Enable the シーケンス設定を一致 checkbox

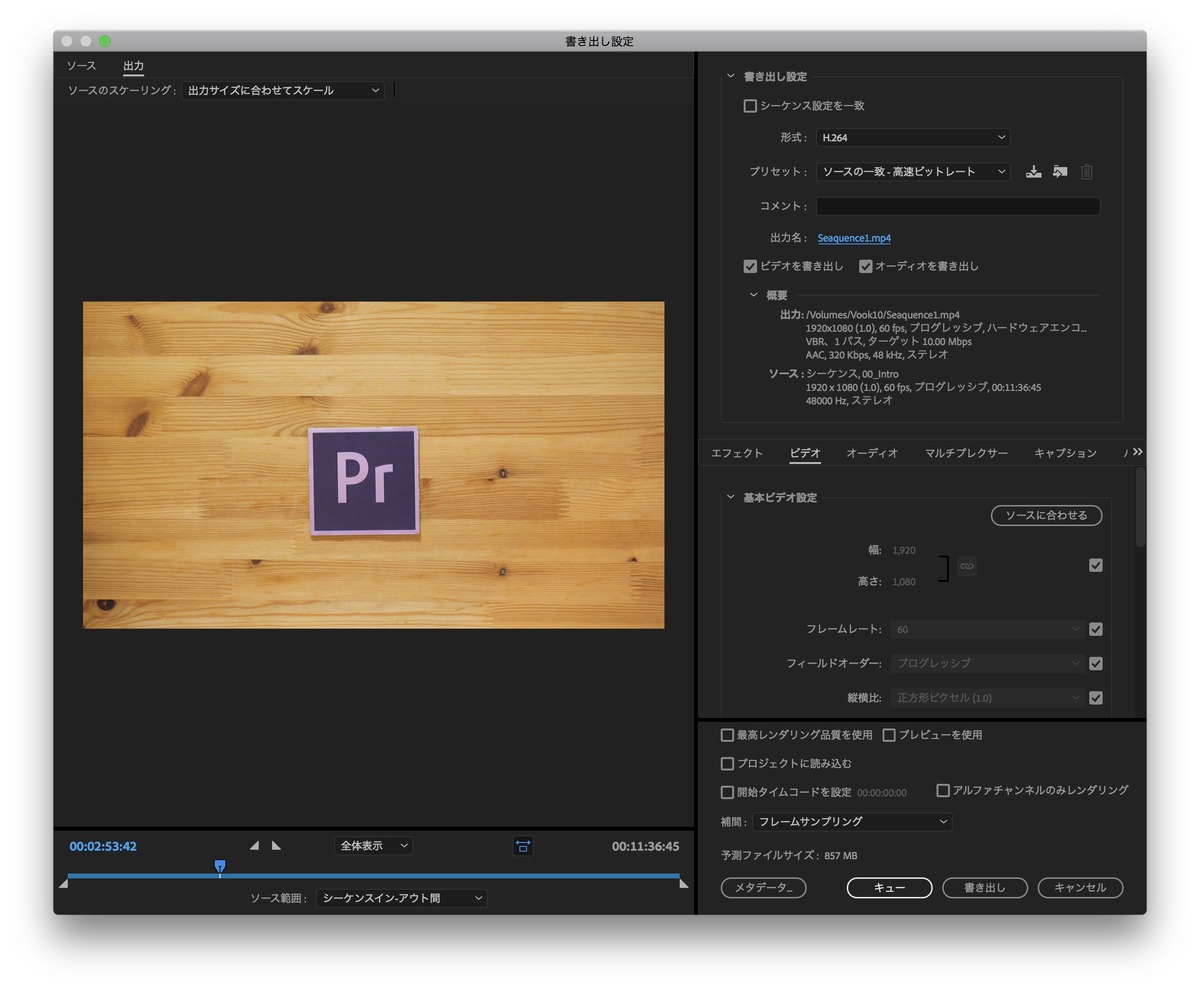point(750,106)
